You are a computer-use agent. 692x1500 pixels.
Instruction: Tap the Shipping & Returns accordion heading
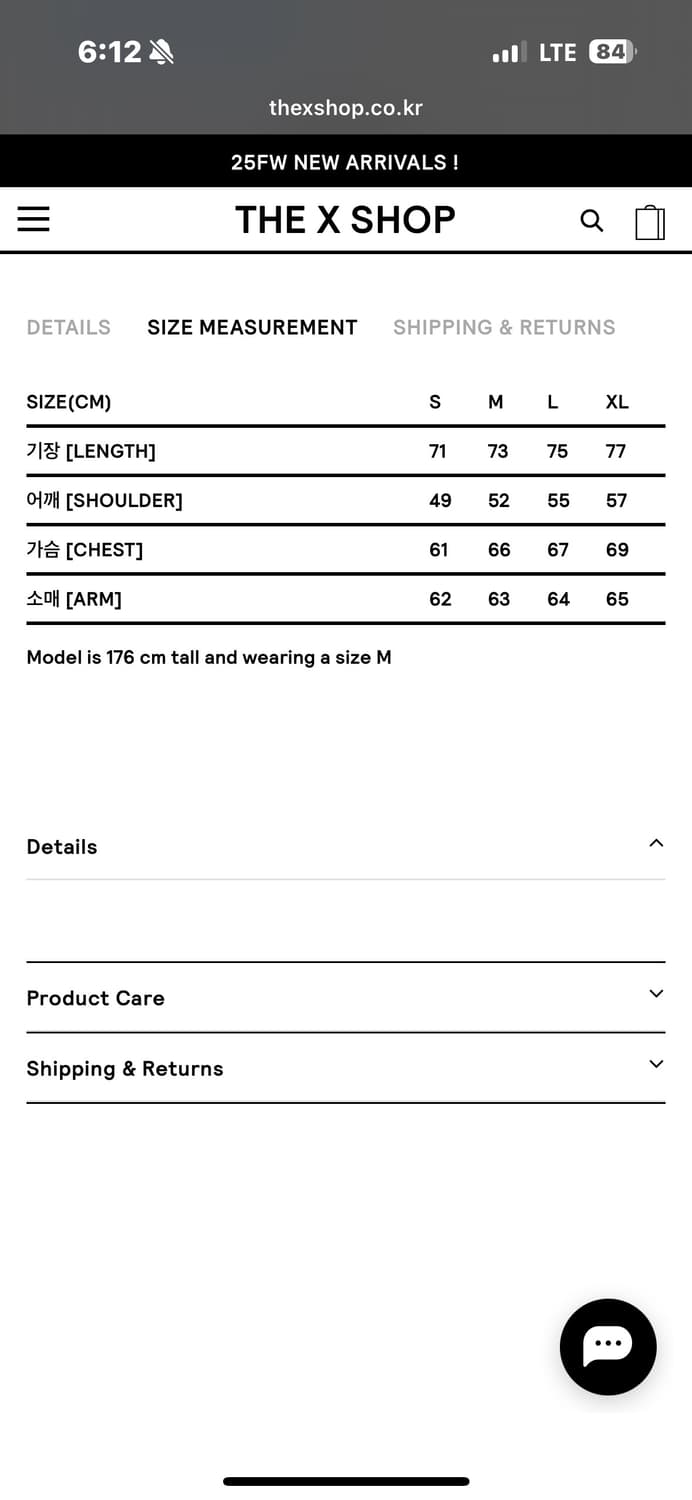coord(125,1069)
